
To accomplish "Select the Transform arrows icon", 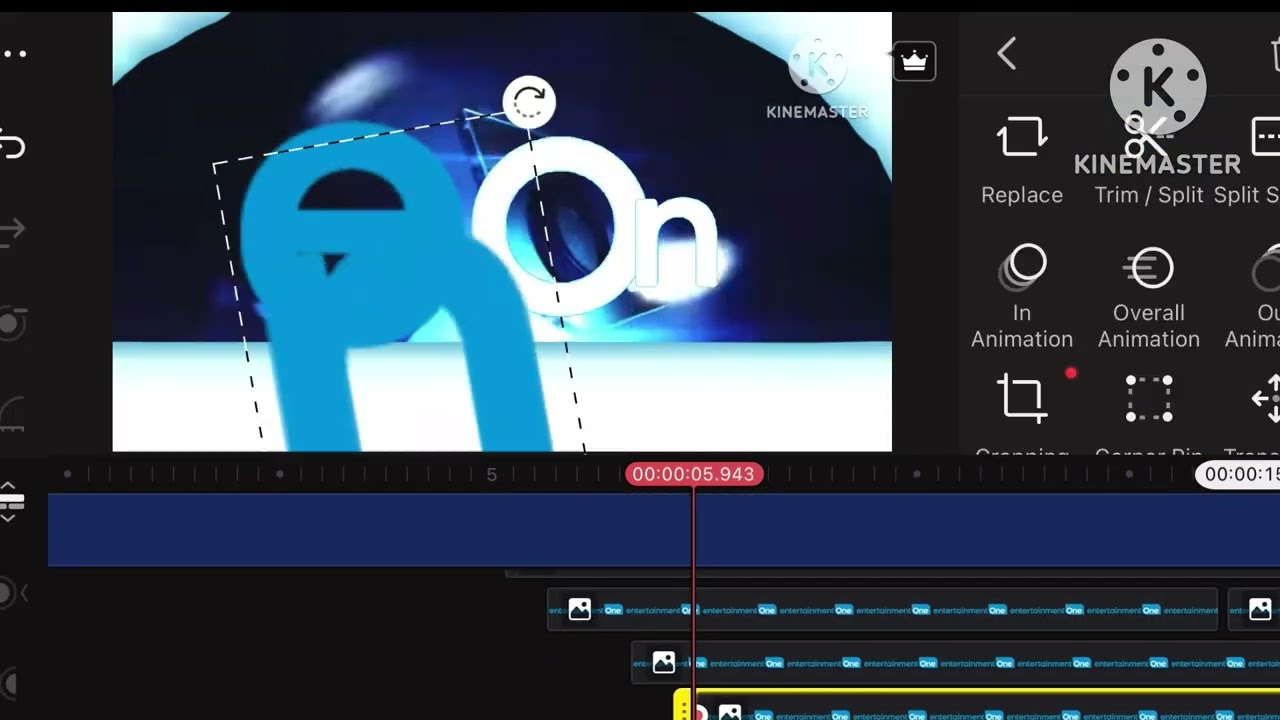I will [x=1266, y=398].
